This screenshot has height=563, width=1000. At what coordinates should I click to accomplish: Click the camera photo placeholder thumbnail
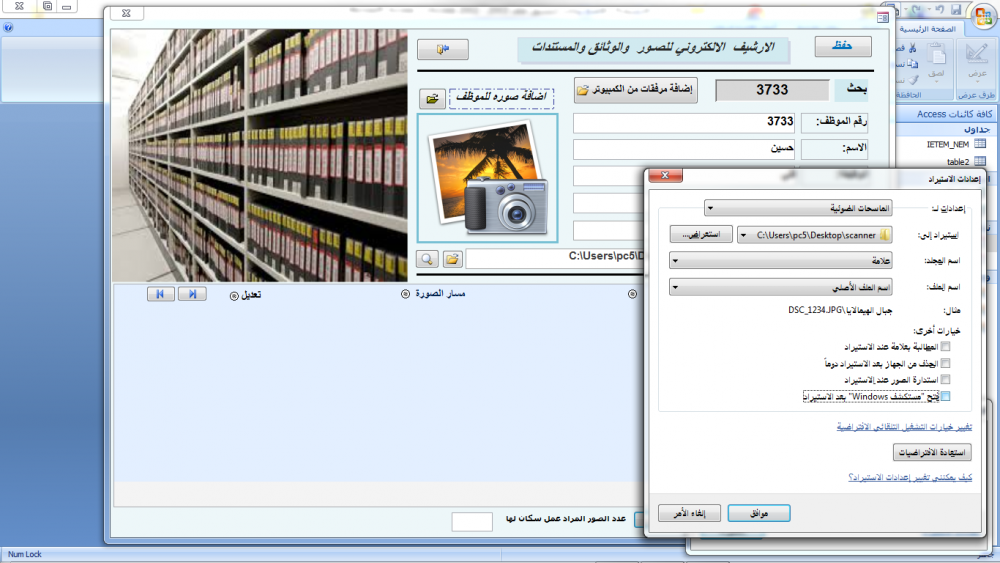(x=488, y=179)
